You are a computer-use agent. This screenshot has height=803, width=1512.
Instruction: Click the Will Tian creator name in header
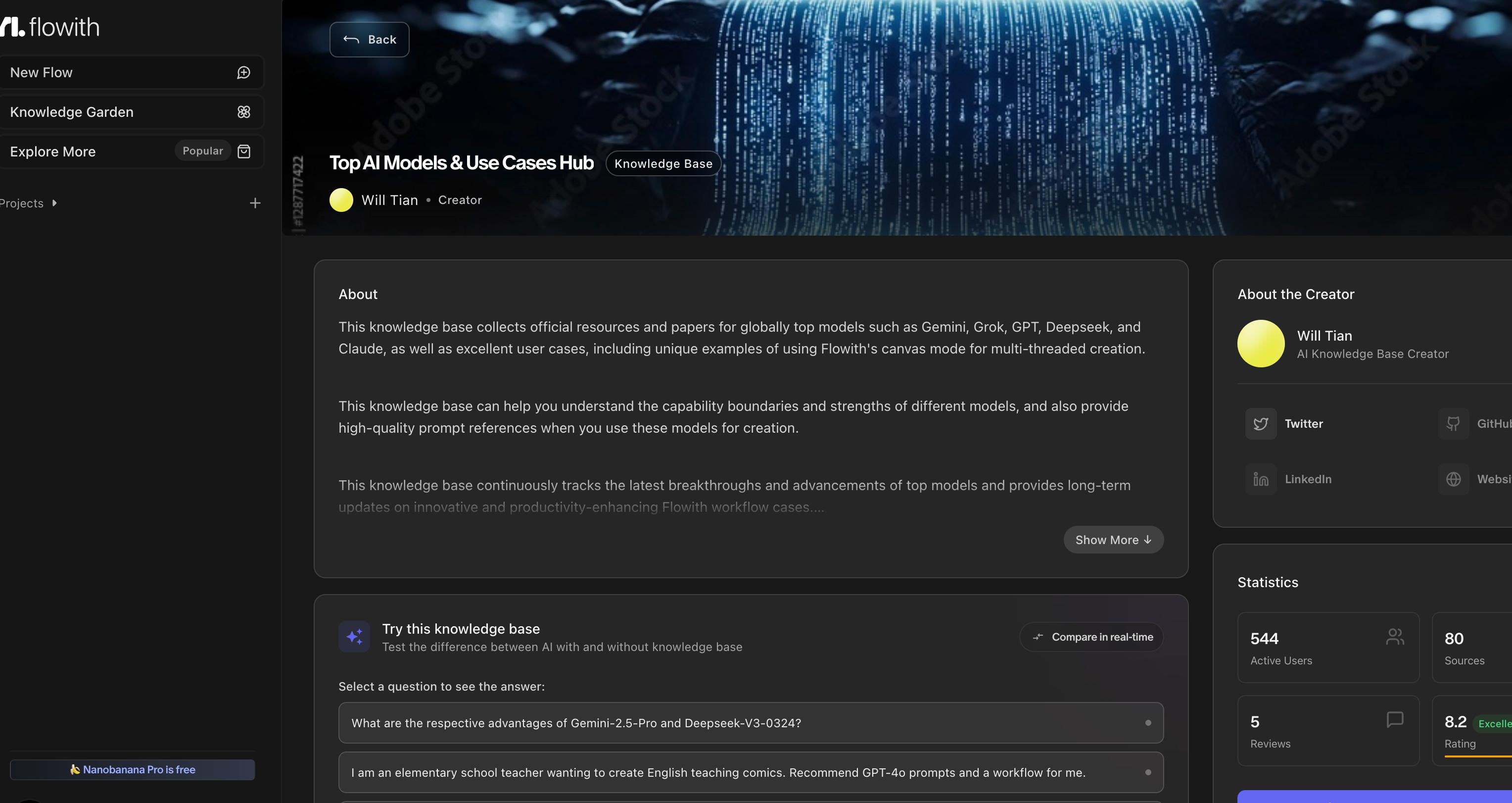(390, 200)
